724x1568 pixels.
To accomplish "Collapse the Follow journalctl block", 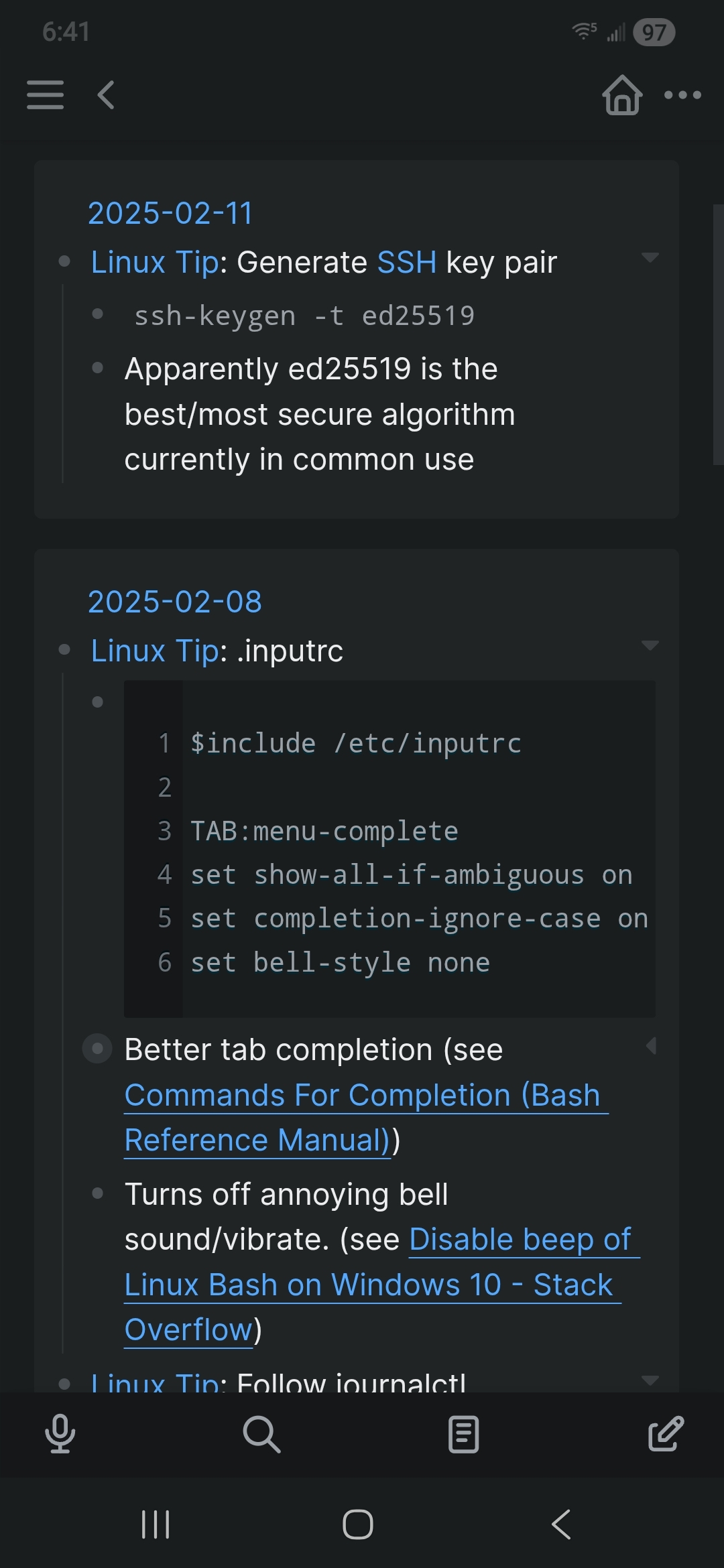I will (x=650, y=1380).
